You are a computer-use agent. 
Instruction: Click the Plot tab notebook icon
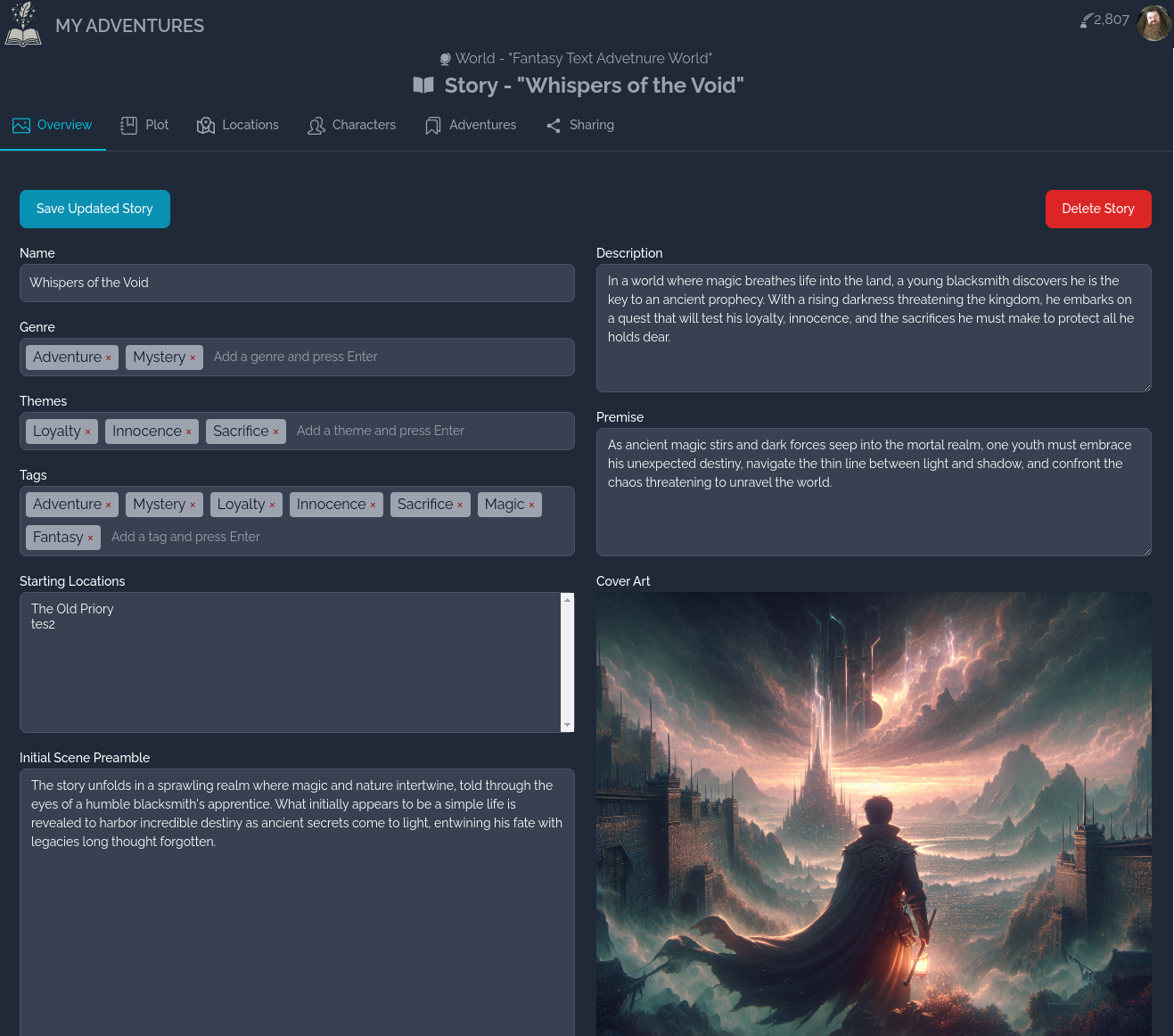coord(129,126)
